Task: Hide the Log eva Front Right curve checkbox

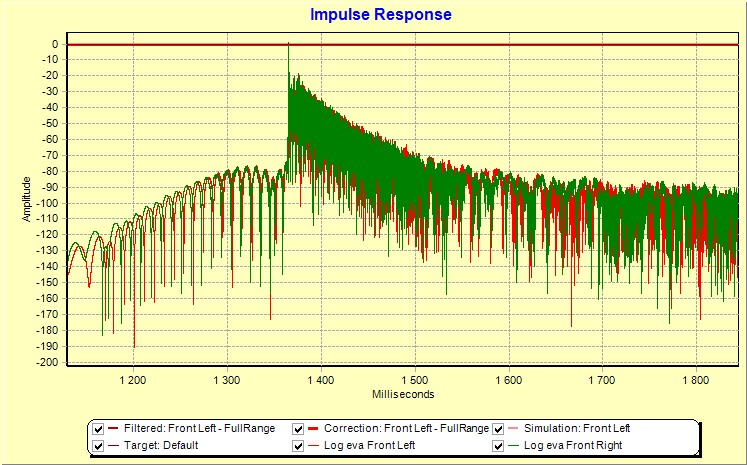Action: (498, 446)
